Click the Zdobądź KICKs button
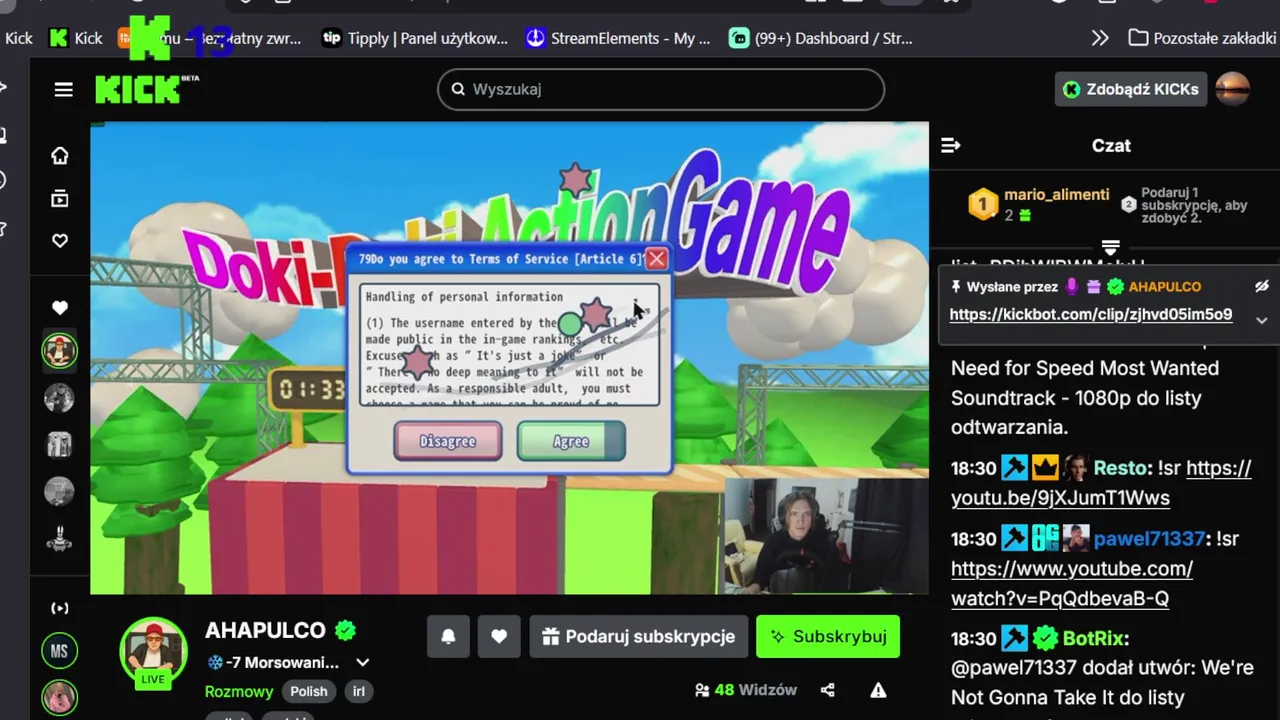 pyautogui.click(x=1131, y=89)
